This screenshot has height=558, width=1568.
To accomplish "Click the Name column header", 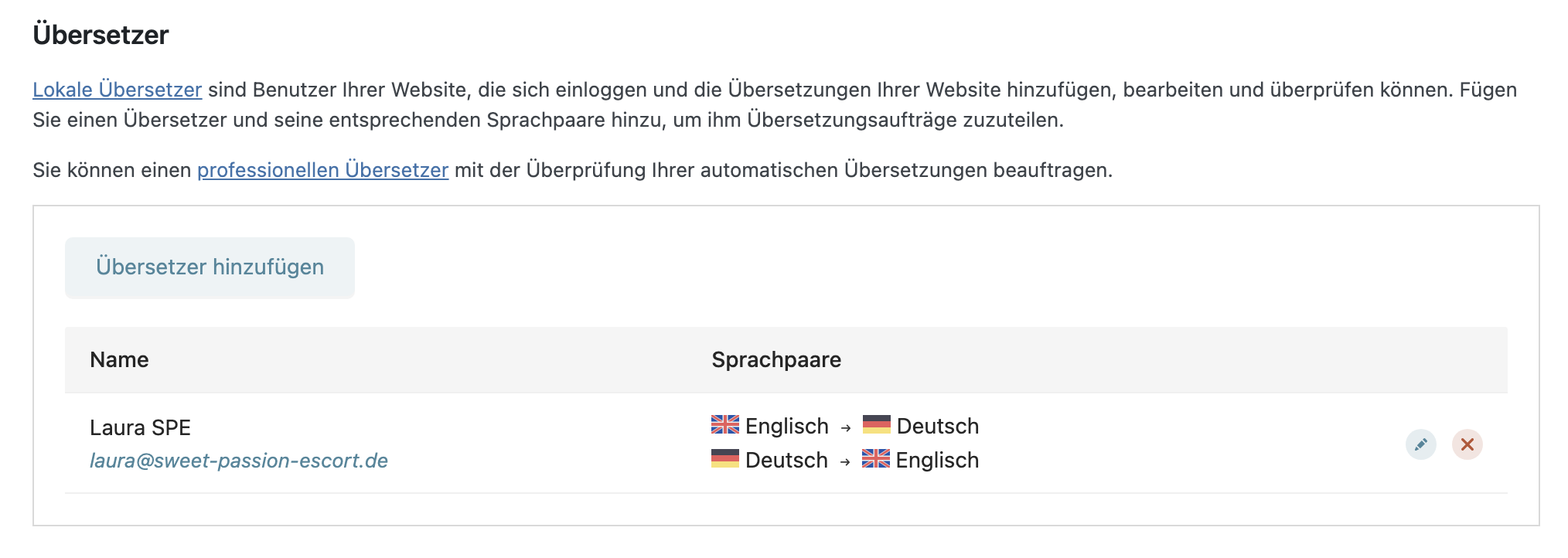I will [119, 359].
